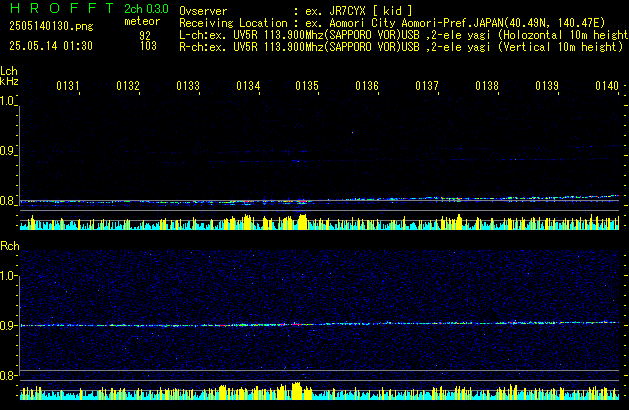Click the 0134 time marker
This screenshot has width=629, height=410.
click(x=248, y=86)
